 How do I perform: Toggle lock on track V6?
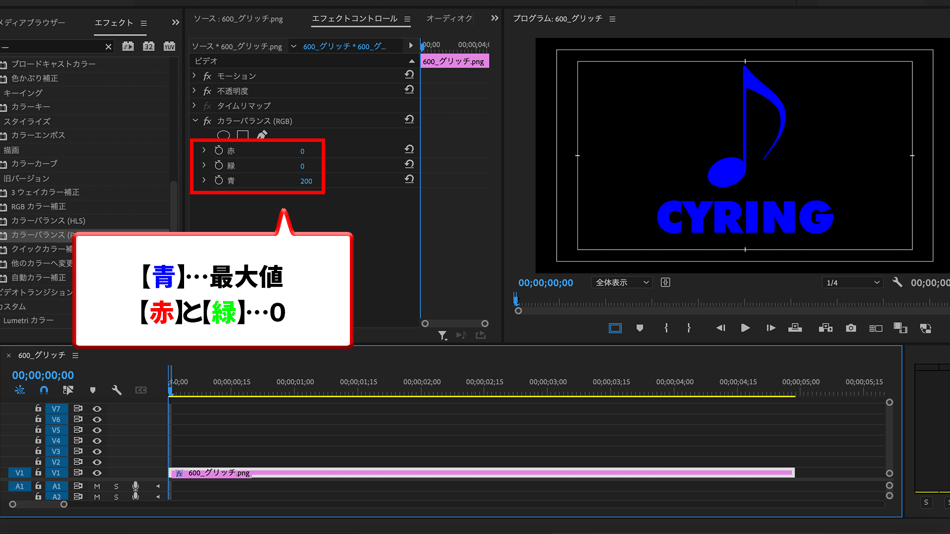click(x=38, y=419)
